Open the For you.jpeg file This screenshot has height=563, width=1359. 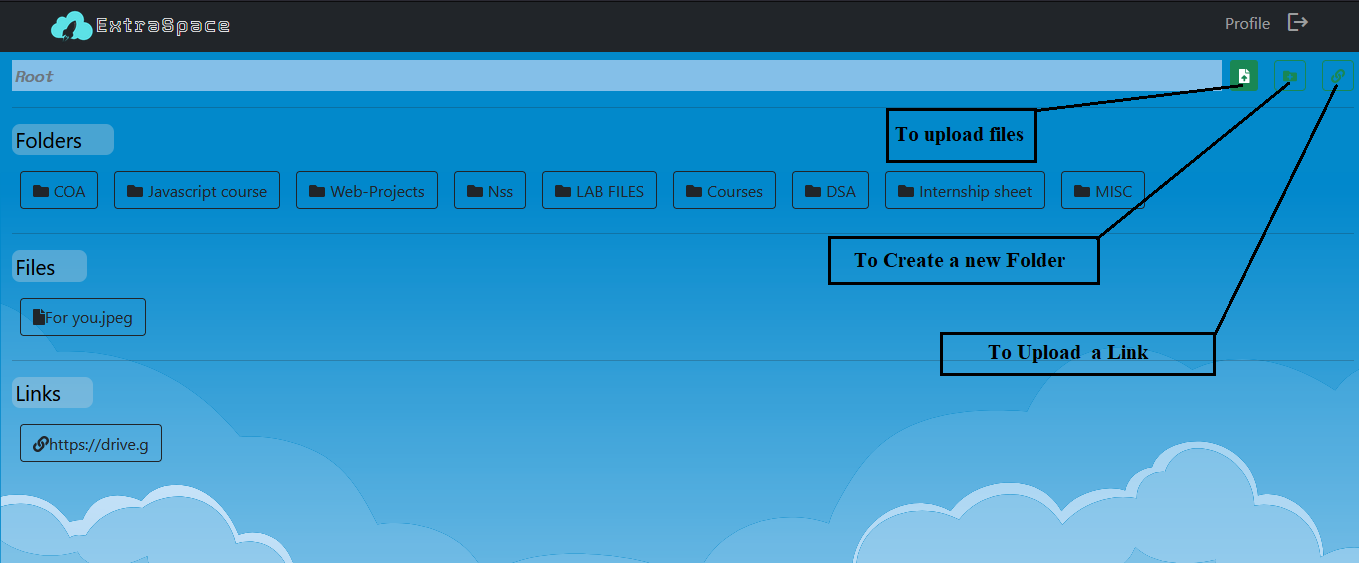pyautogui.click(x=83, y=317)
